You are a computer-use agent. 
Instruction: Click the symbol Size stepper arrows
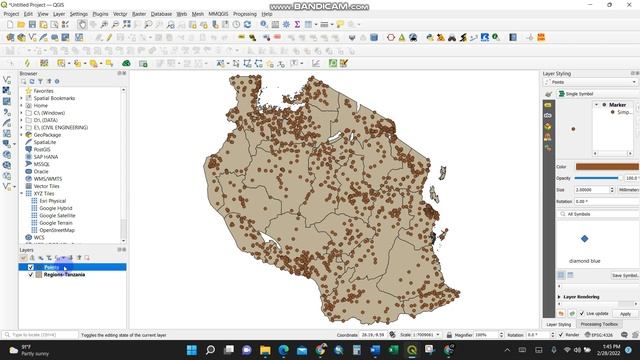(611, 190)
